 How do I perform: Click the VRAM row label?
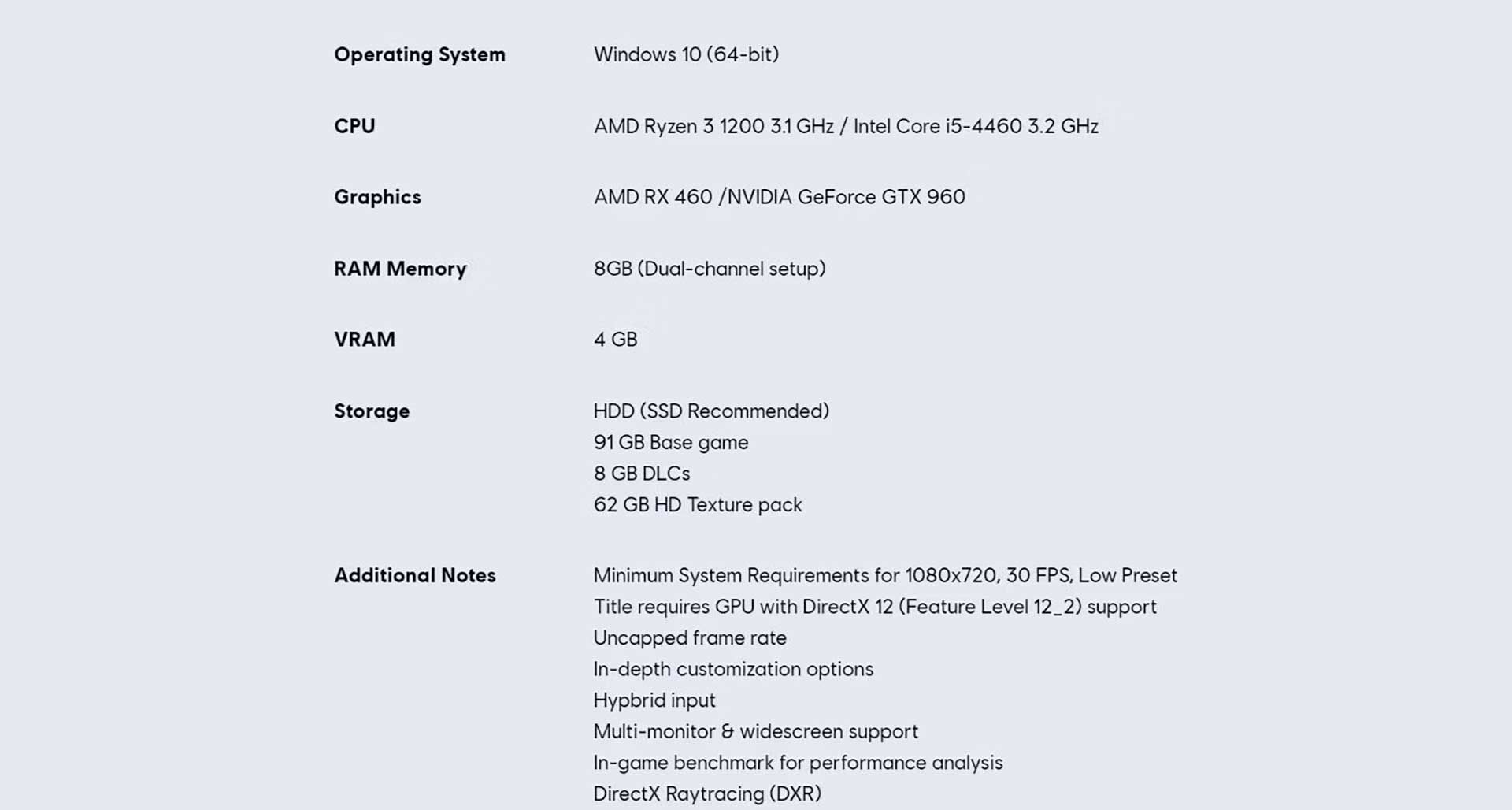[x=365, y=340]
